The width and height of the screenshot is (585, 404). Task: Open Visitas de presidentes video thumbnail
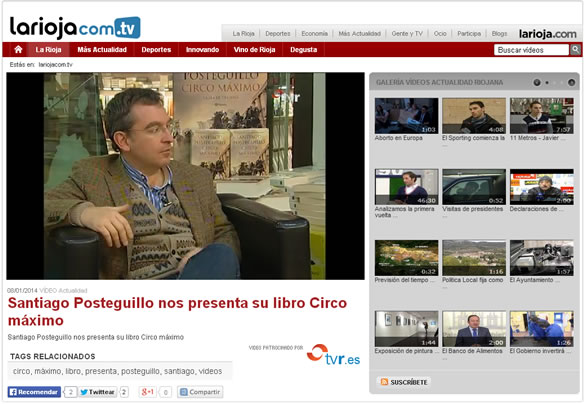tap(474, 187)
